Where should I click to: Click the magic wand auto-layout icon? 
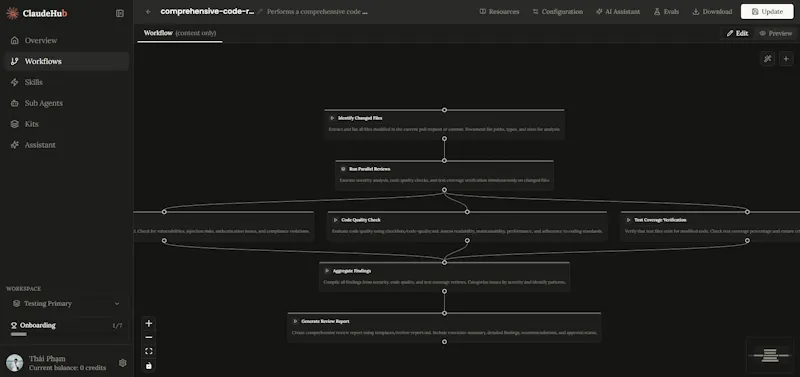[767, 59]
